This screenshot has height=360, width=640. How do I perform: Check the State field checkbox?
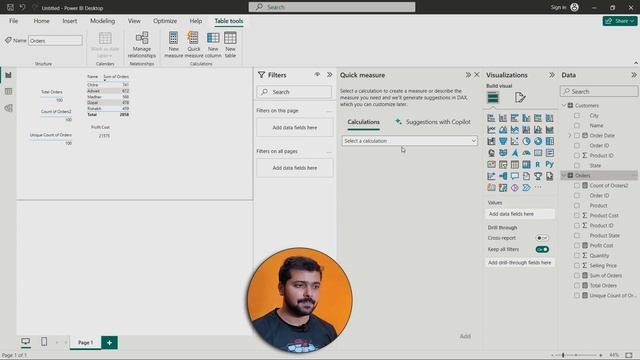[x=577, y=165]
